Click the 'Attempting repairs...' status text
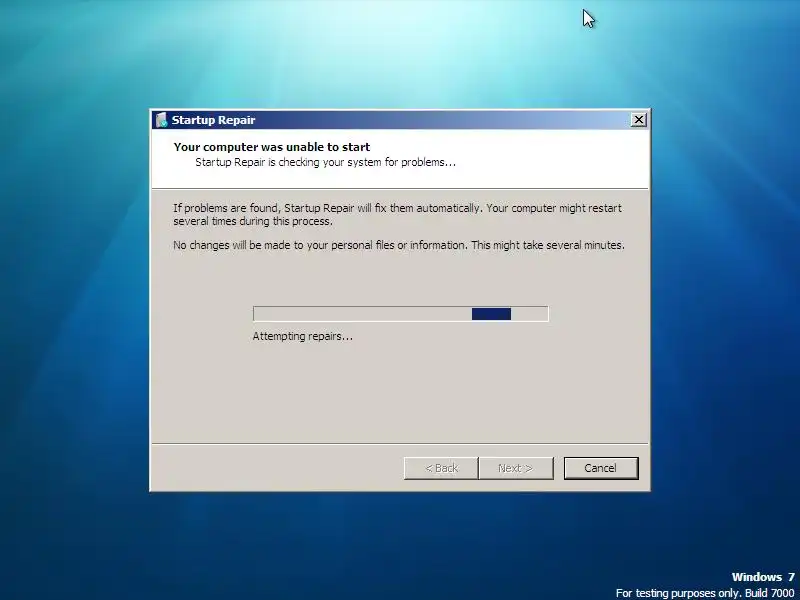 point(303,336)
